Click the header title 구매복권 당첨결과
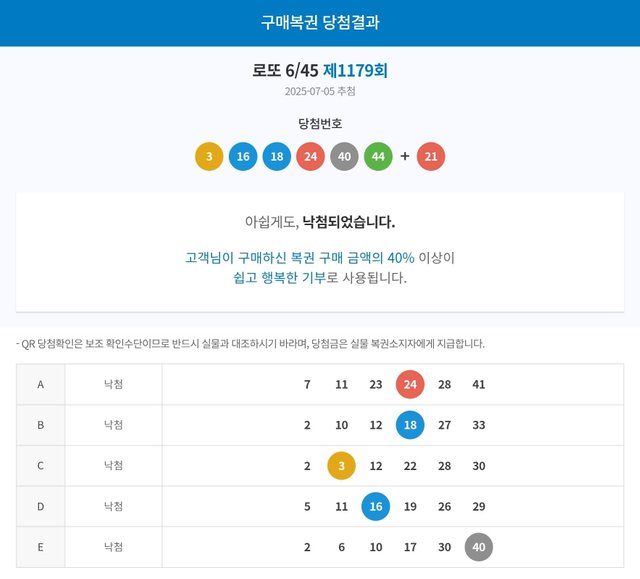640x579 pixels. [x=320, y=22]
